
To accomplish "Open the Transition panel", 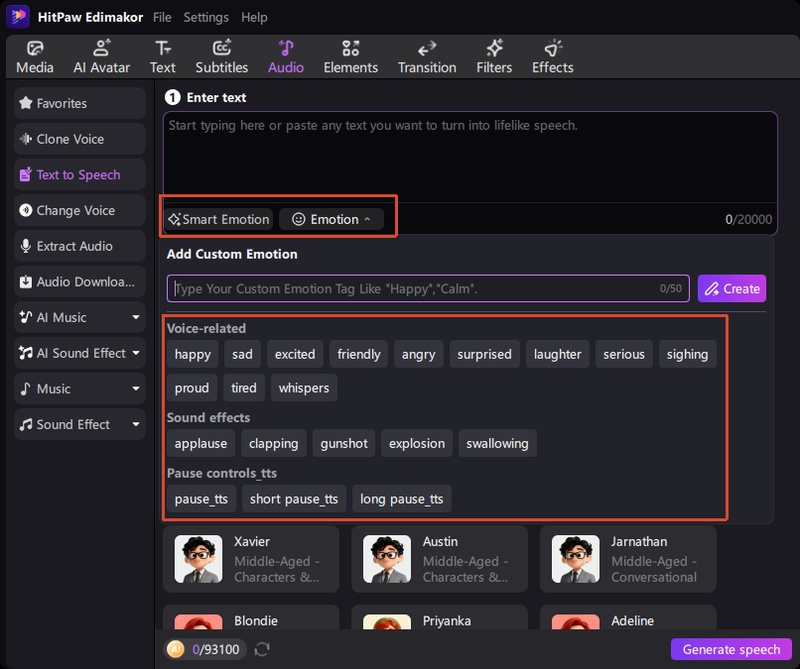I will click(427, 57).
